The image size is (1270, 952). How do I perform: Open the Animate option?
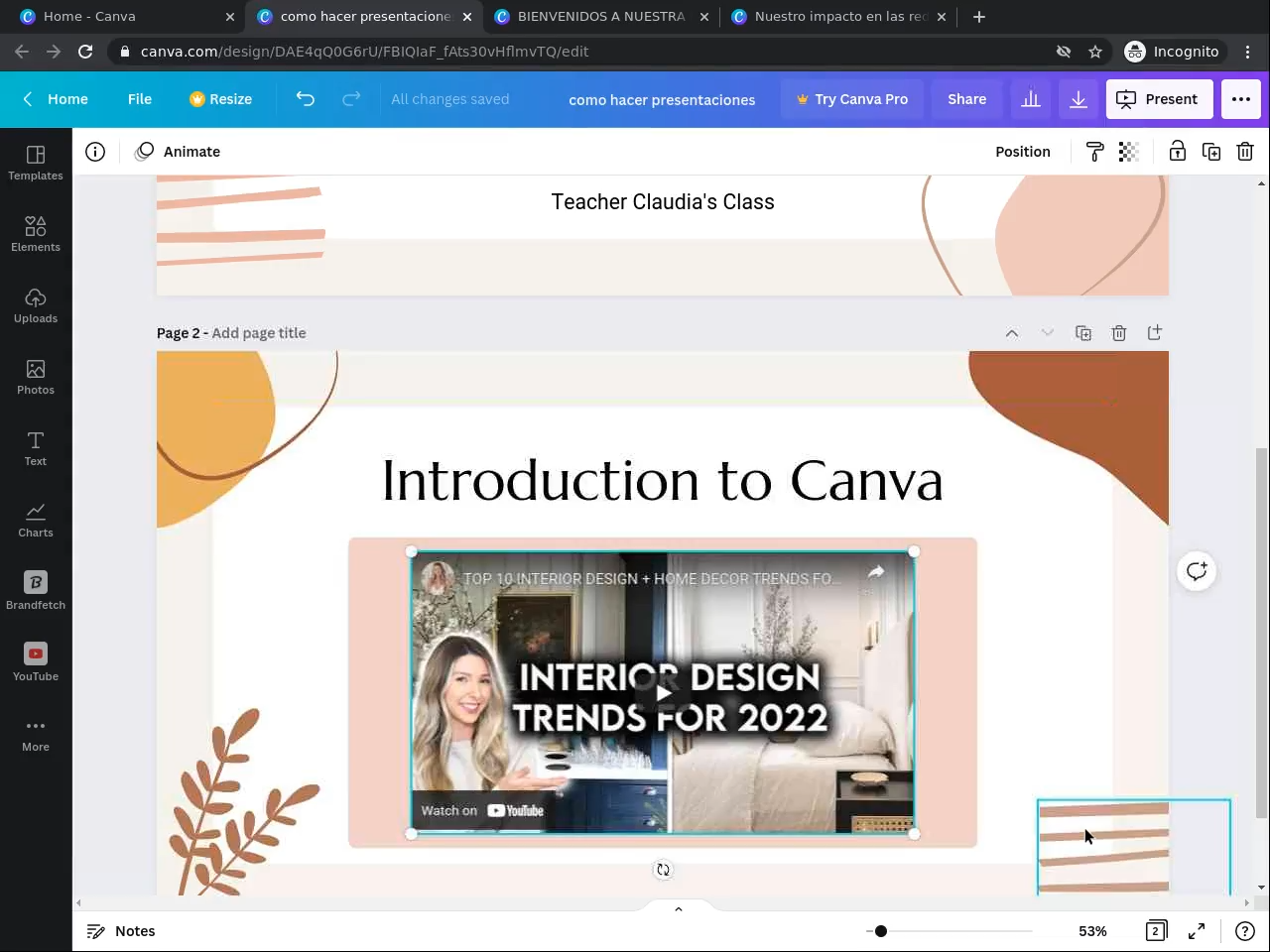tap(179, 152)
